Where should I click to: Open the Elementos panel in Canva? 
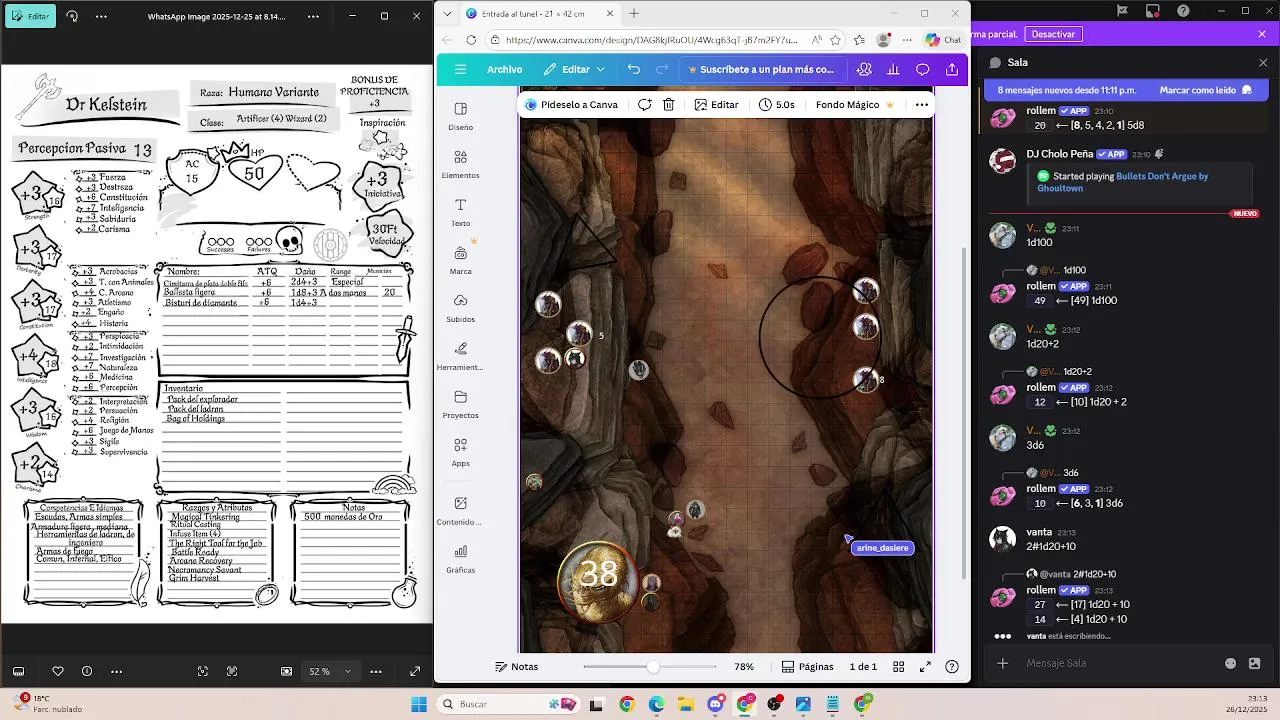(x=460, y=164)
